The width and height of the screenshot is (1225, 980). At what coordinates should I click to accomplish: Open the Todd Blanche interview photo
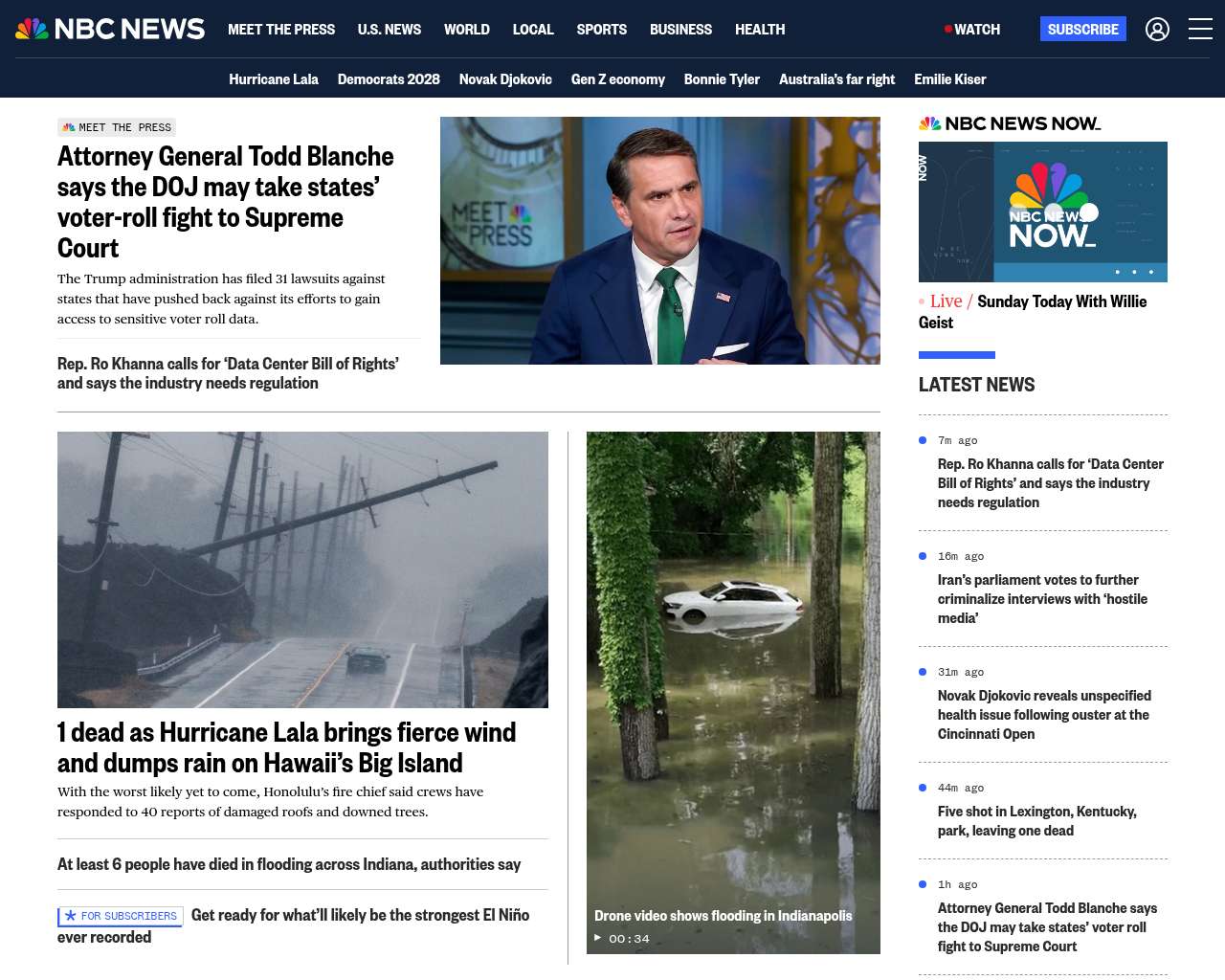point(660,240)
